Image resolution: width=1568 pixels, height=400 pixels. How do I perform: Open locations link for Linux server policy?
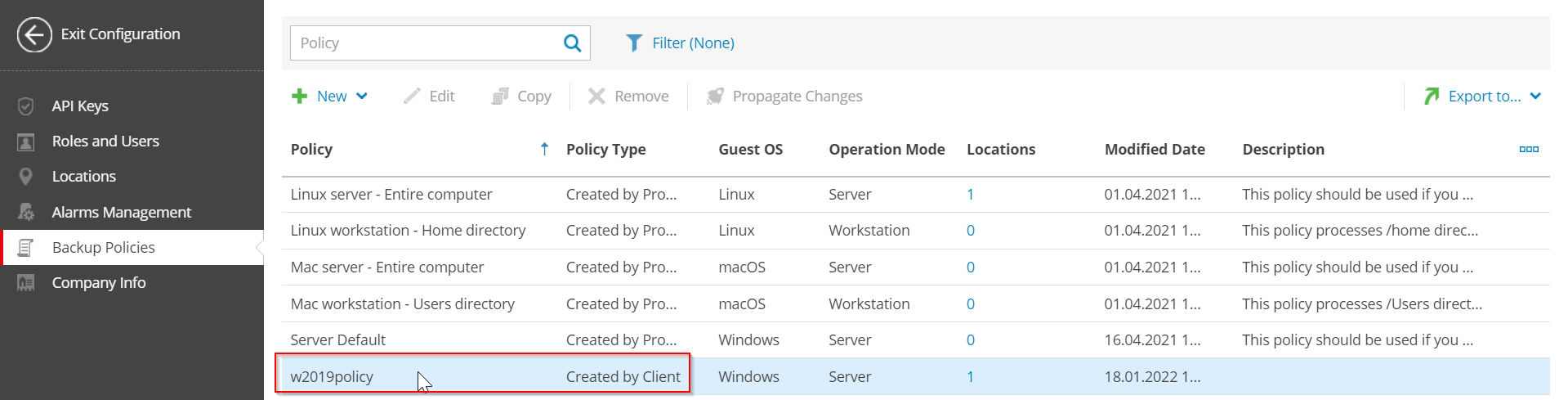[x=970, y=195]
